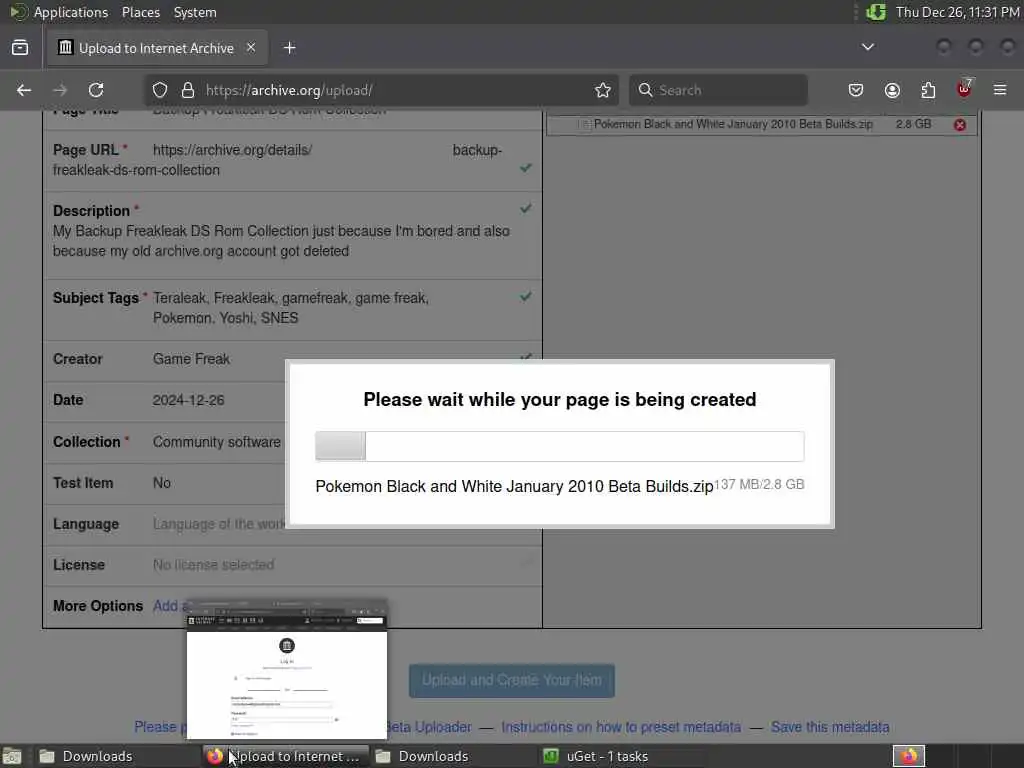Click the Firefox forward arrow

(x=60, y=90)
